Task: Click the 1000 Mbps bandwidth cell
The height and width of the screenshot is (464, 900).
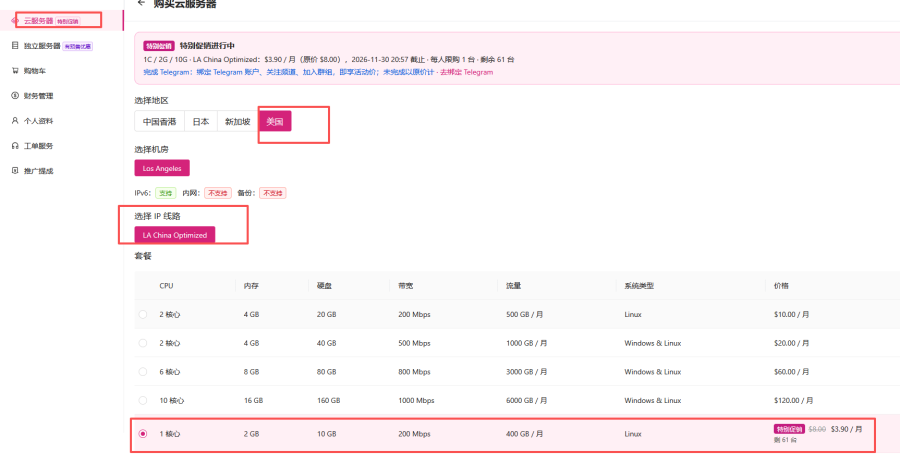Action: pyautogui.click(x=416, y=400)
